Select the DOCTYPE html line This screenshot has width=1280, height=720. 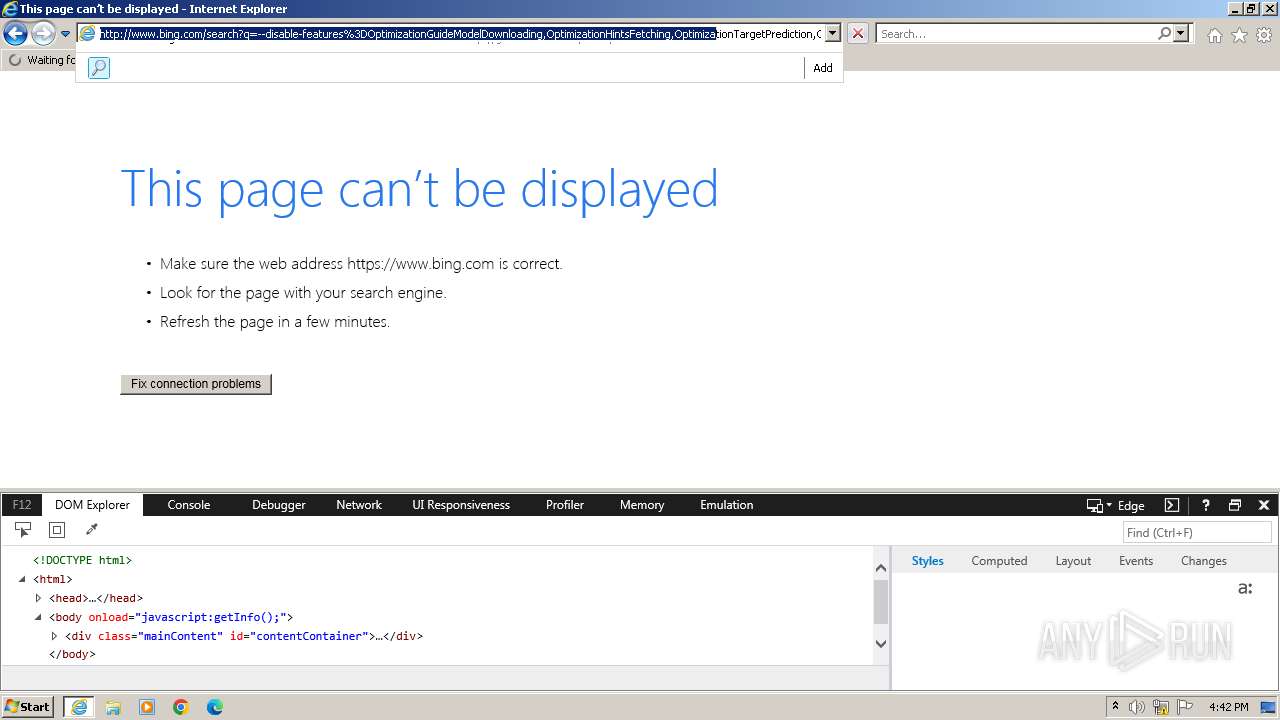(83, 560)
